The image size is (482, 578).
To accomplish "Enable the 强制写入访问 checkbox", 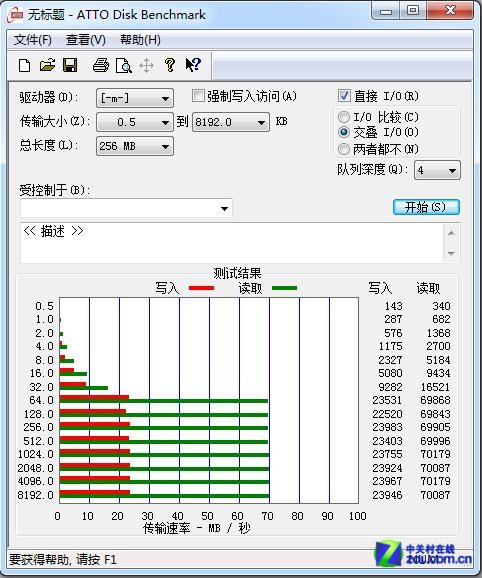I will tap(198, 96).
